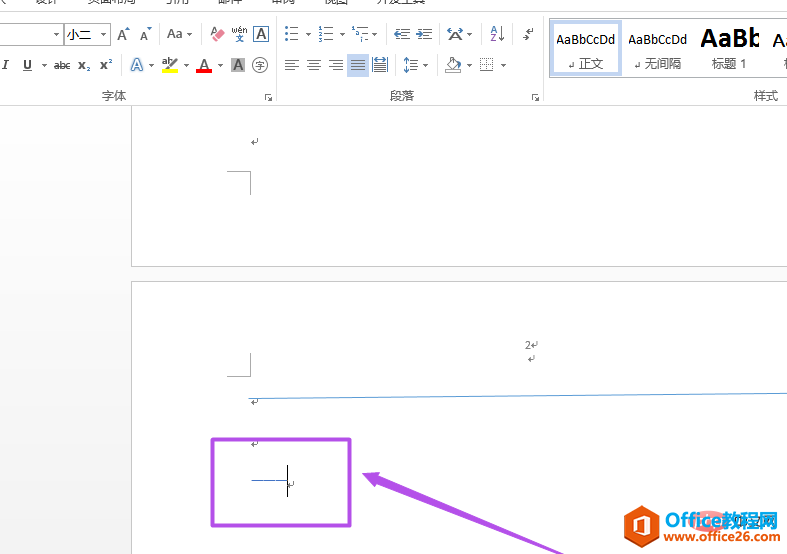Click the Shrink Font icon
787x554 pixels.
tap(146, 34)
